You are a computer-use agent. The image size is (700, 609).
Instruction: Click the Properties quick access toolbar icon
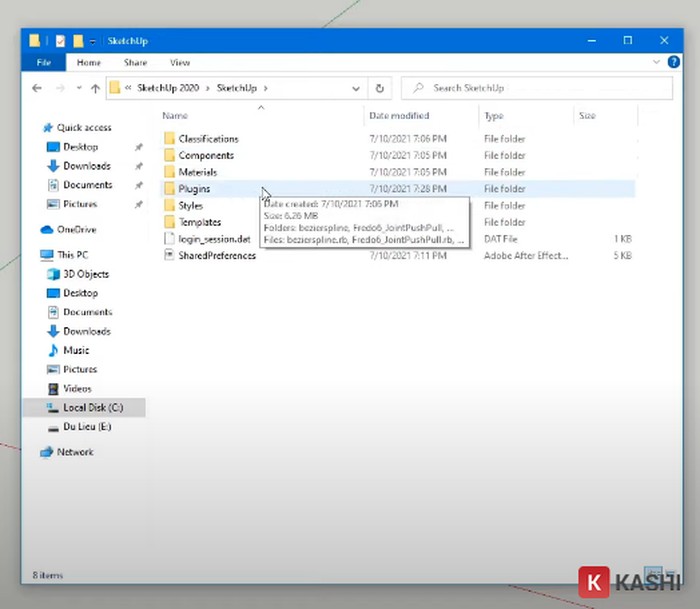pyautogui.click(x=60, y=41)
